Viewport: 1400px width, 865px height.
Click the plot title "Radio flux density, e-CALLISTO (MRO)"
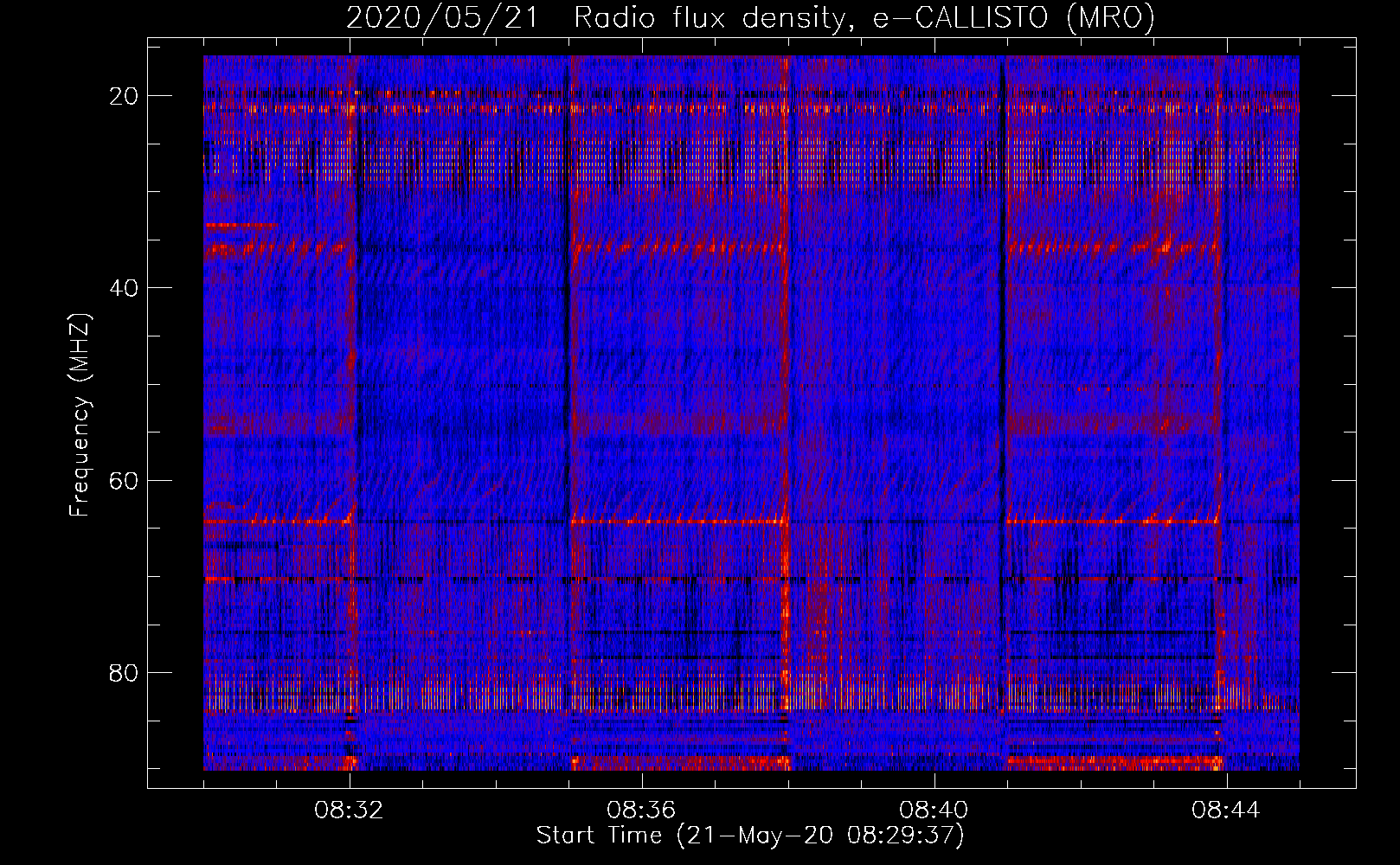(864, 17)
